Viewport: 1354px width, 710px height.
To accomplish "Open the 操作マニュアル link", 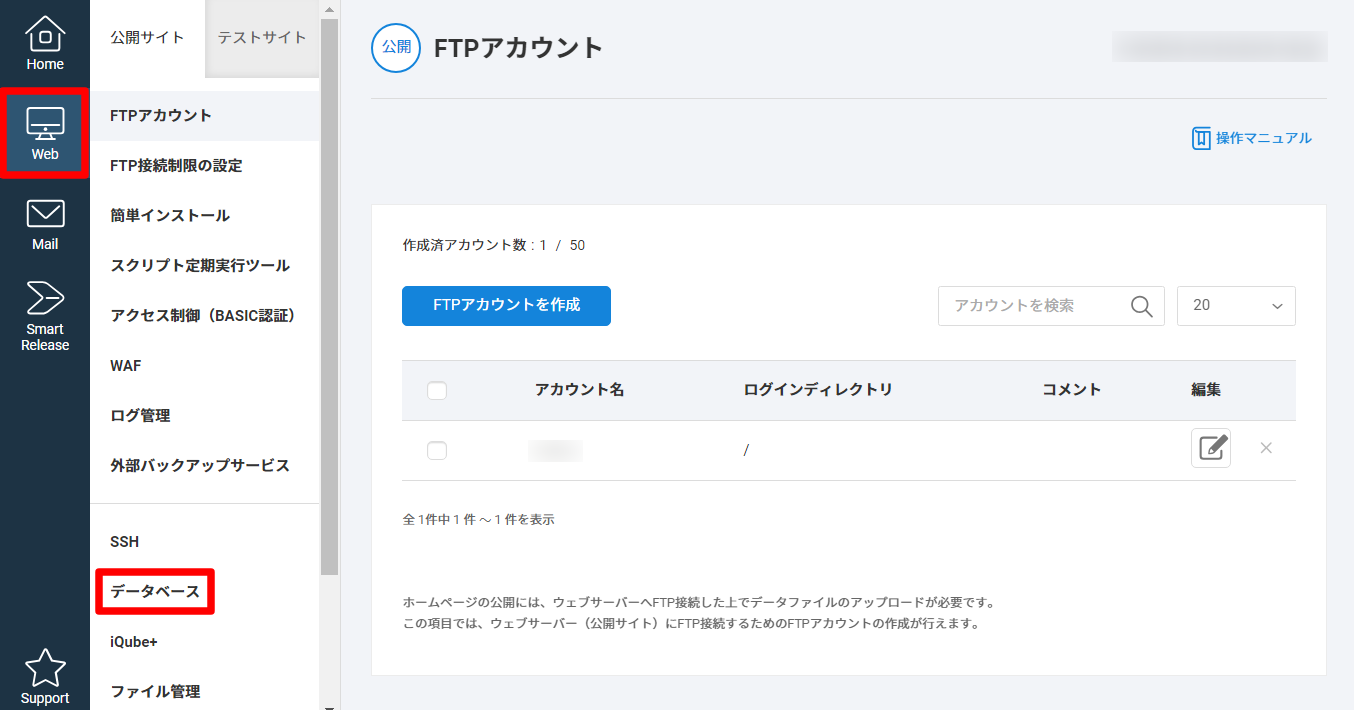I will (x=1251, y=138).
